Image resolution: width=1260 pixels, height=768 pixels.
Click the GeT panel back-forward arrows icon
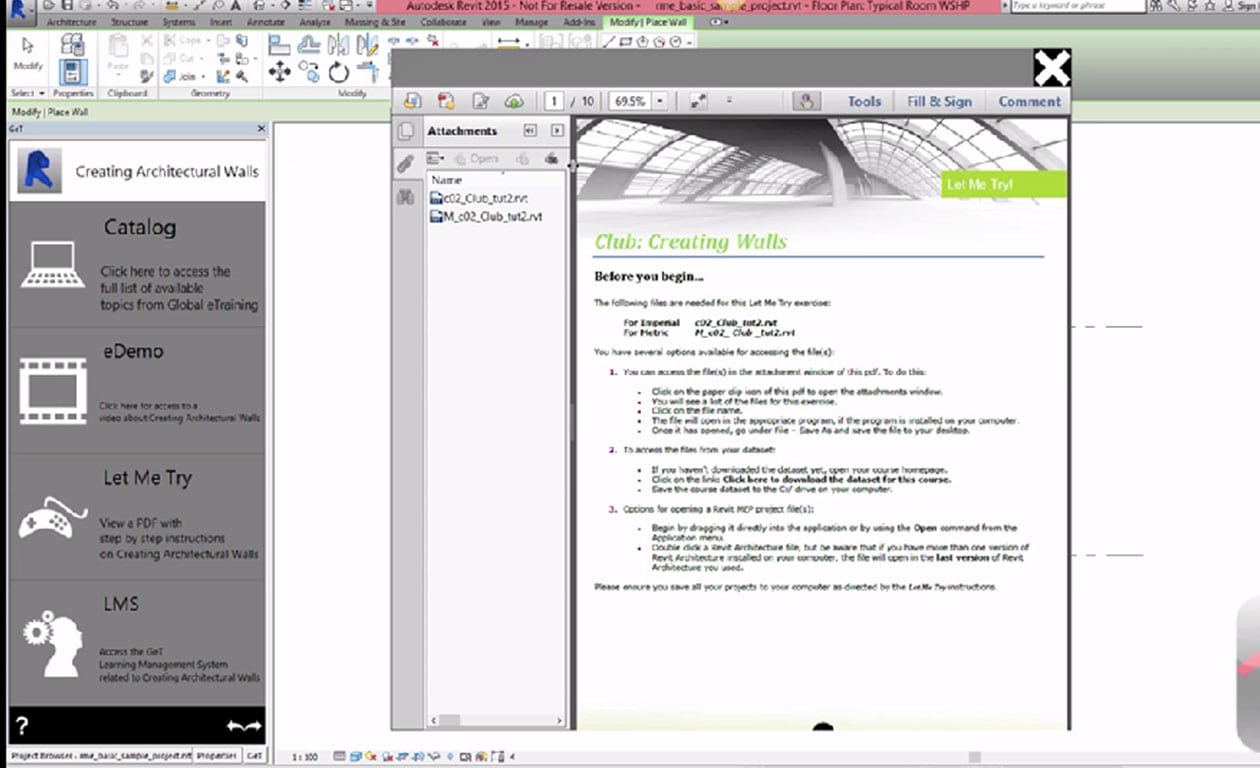(x=244, y=726)
